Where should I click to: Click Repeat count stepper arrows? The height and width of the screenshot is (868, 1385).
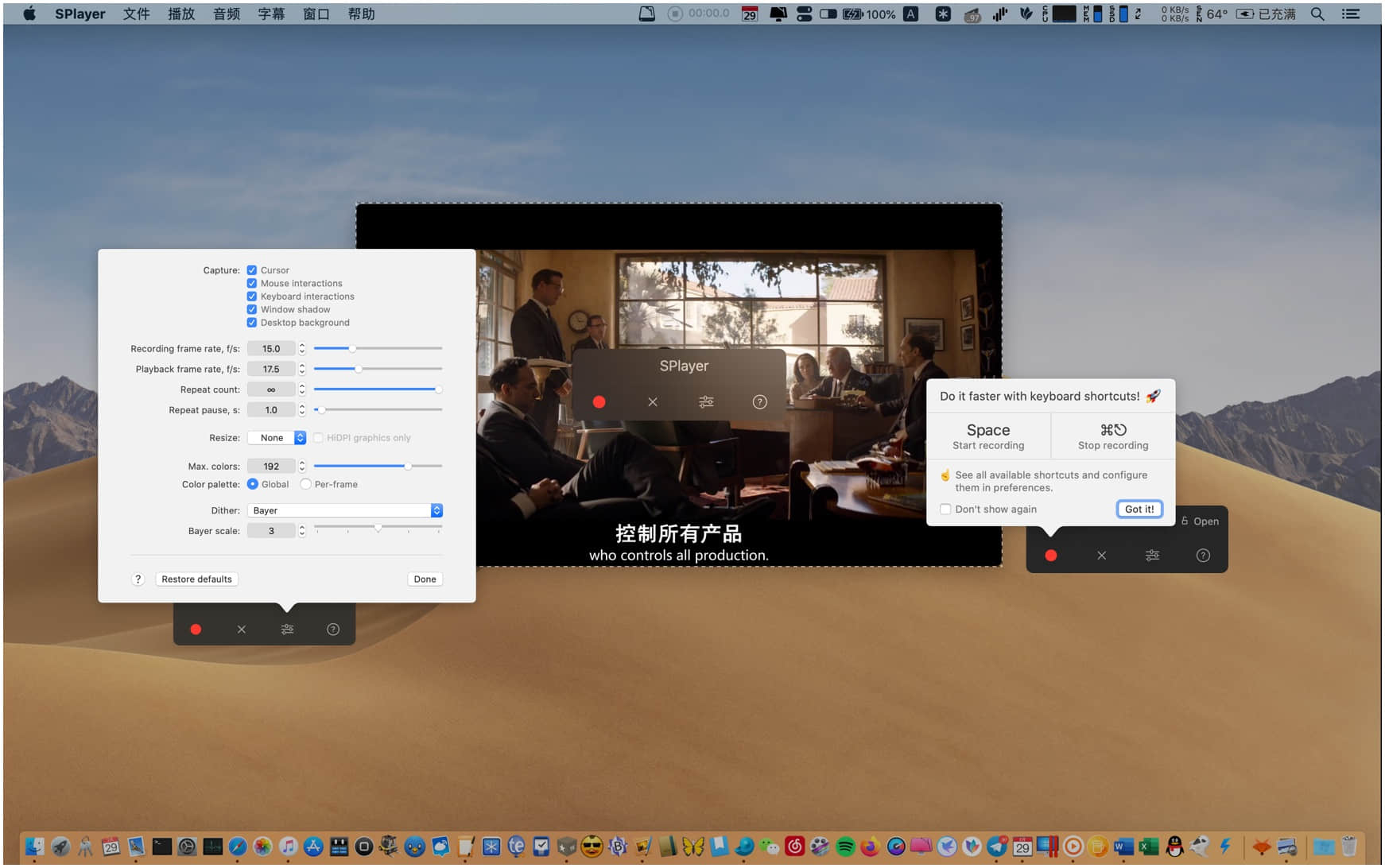[x=302, y=389]
